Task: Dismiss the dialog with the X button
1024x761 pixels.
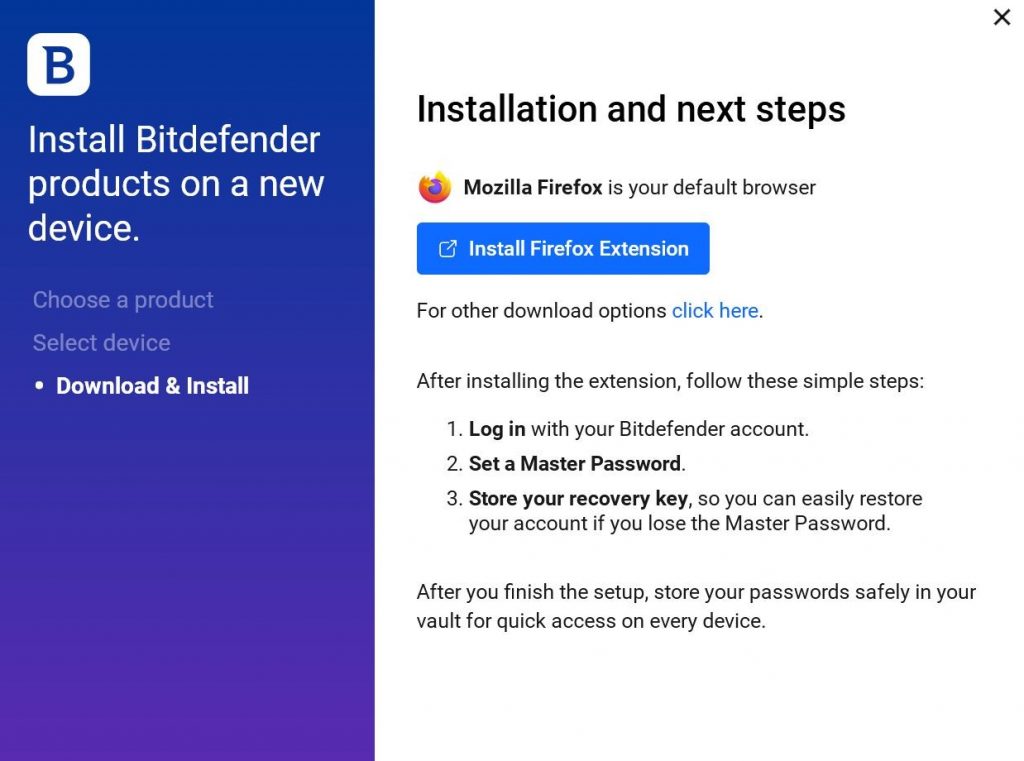Action: 1001,17
